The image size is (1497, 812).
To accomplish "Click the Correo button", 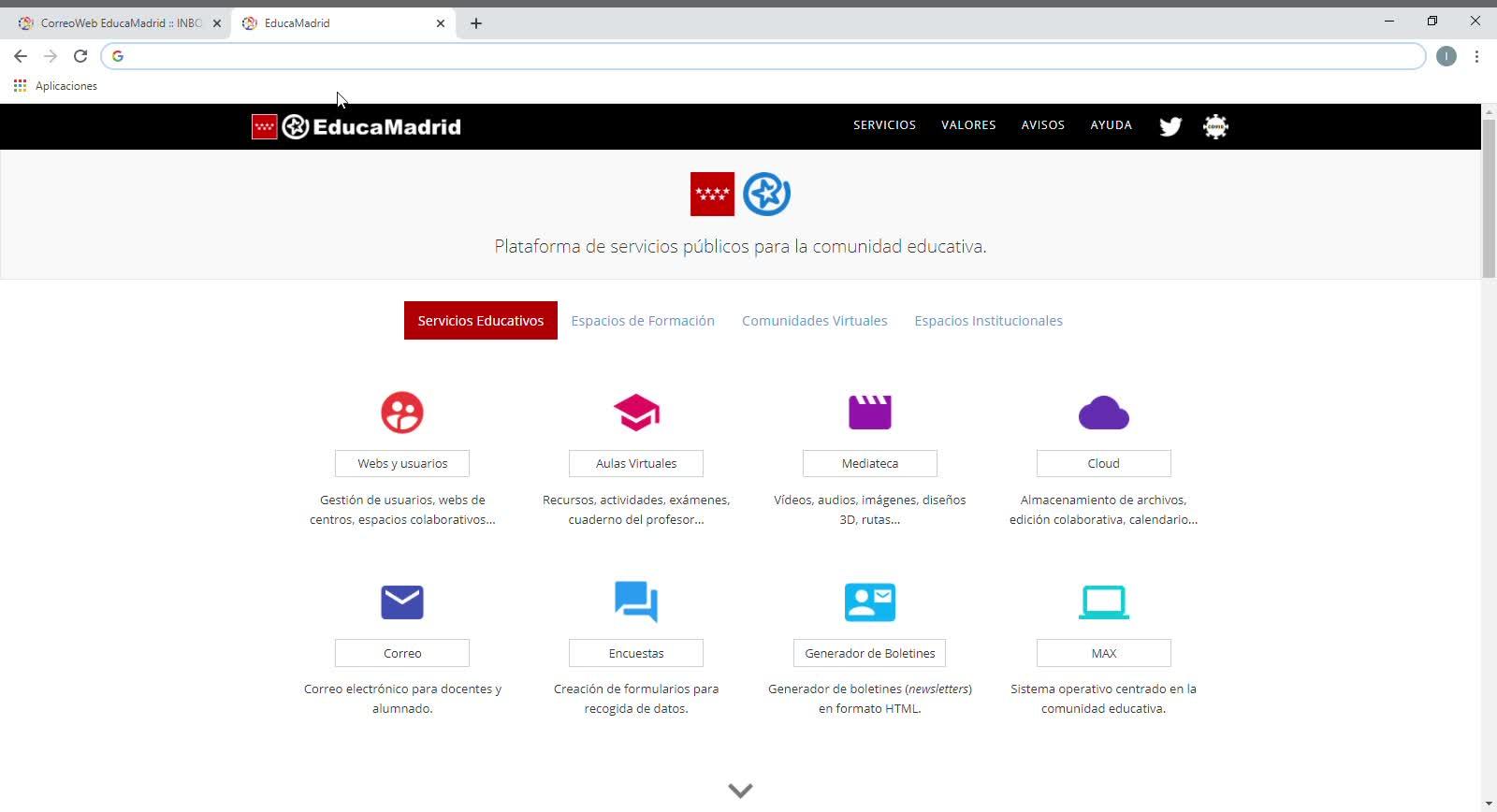I will point(402,653).
